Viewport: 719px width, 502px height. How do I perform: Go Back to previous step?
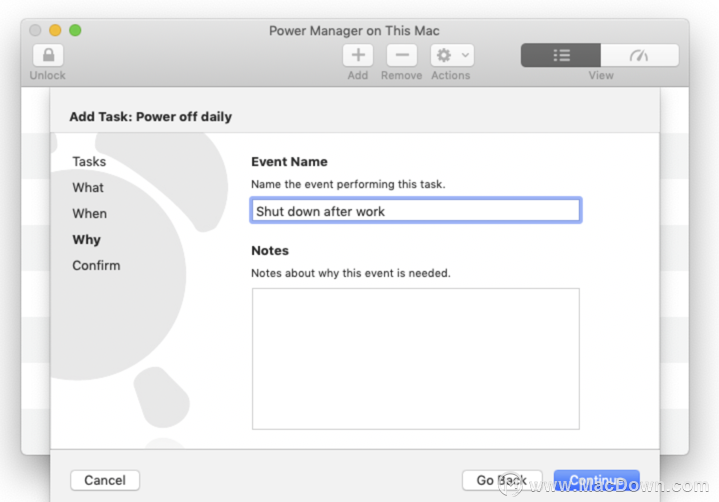(x=502, y=480)
